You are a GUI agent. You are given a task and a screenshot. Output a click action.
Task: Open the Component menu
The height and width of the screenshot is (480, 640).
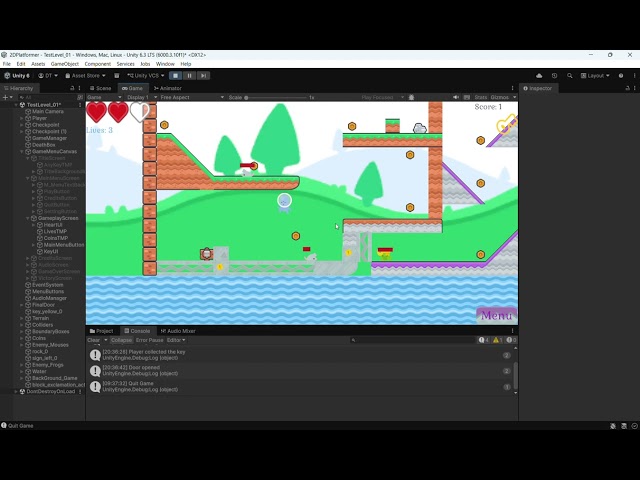tap(98, 64)
